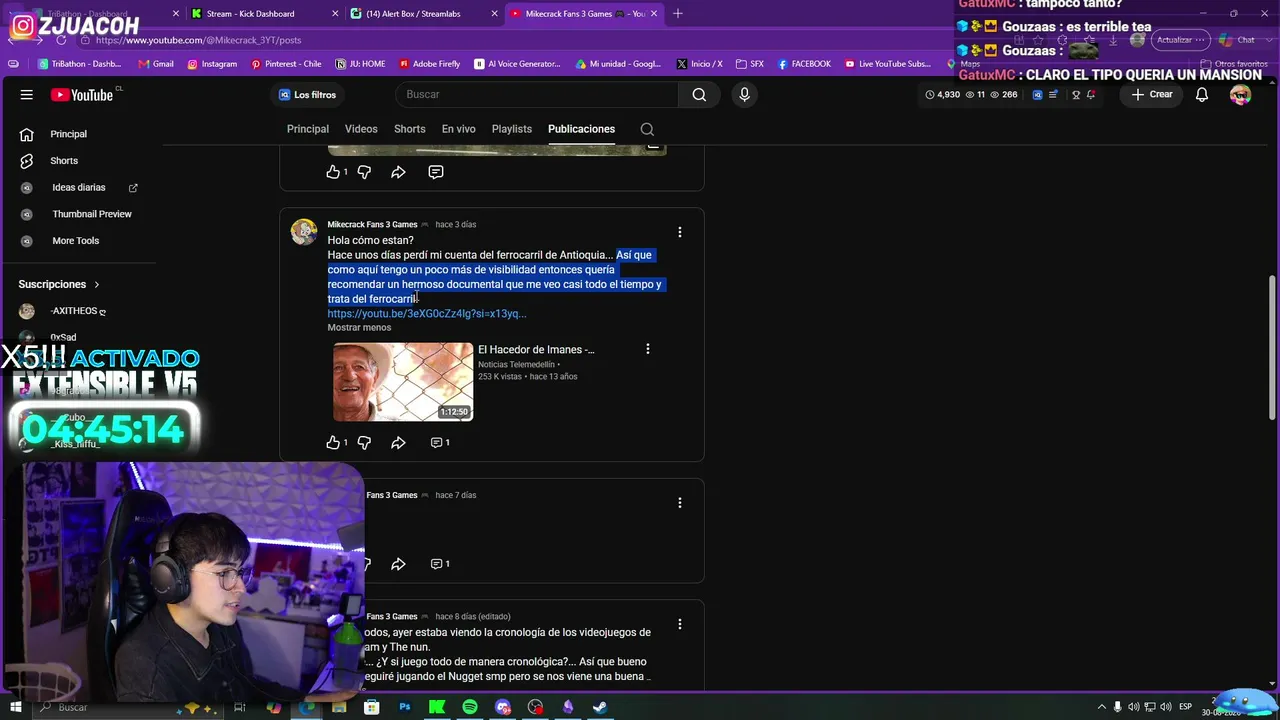Open Steam from the taskbar
Screen dimensions: 1280x720
click(x=600, y=707)
